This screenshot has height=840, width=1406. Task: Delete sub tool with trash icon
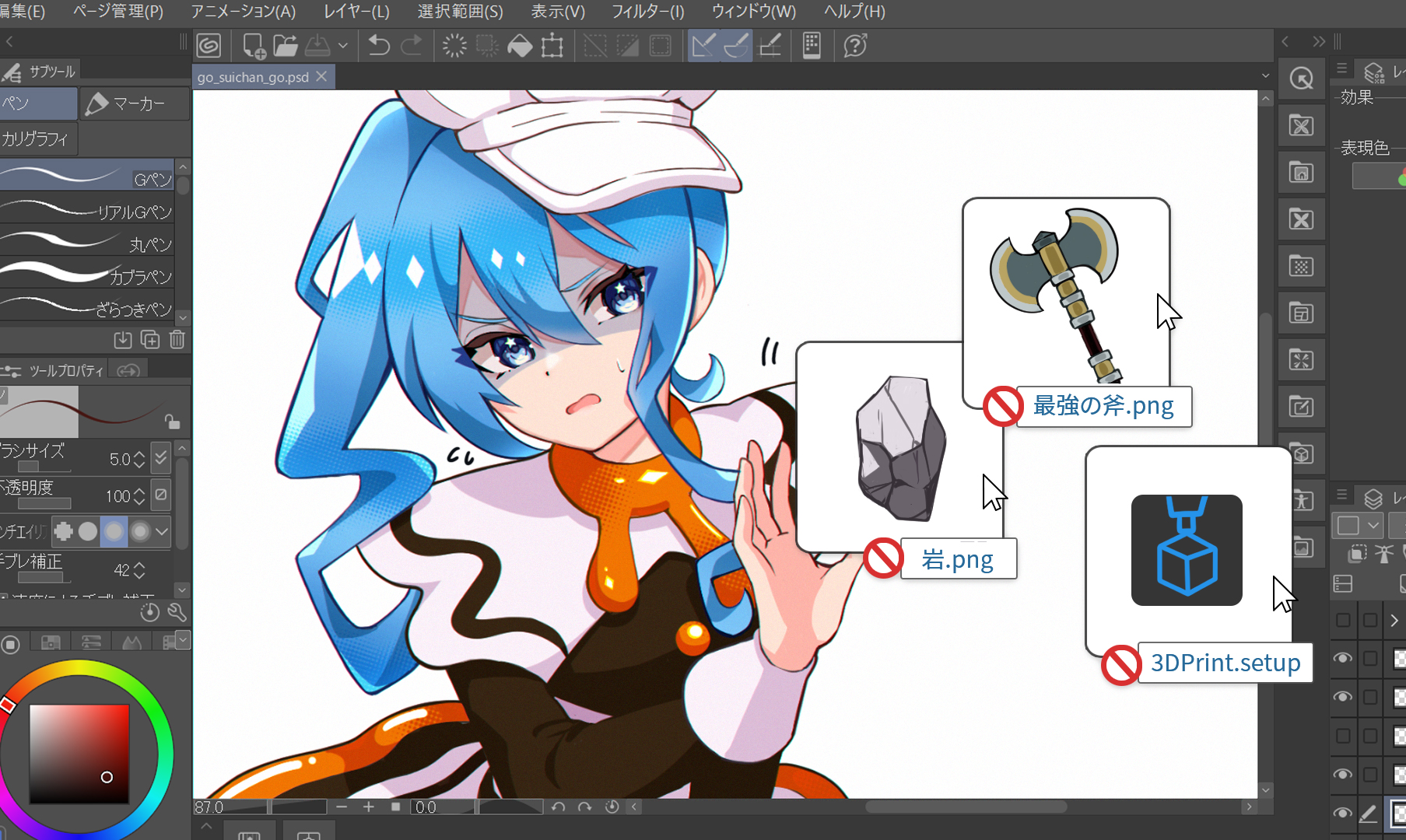pos(177,340)
